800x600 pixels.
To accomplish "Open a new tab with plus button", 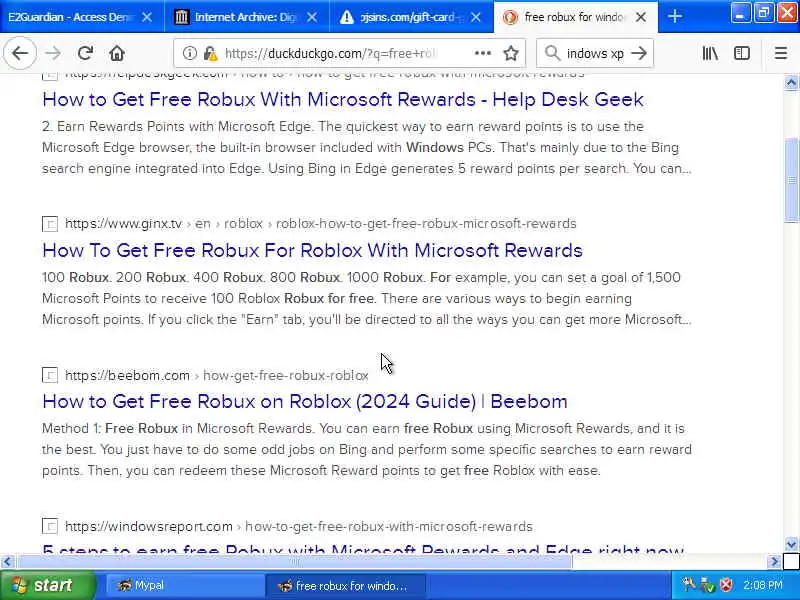I will pos(674,17).
